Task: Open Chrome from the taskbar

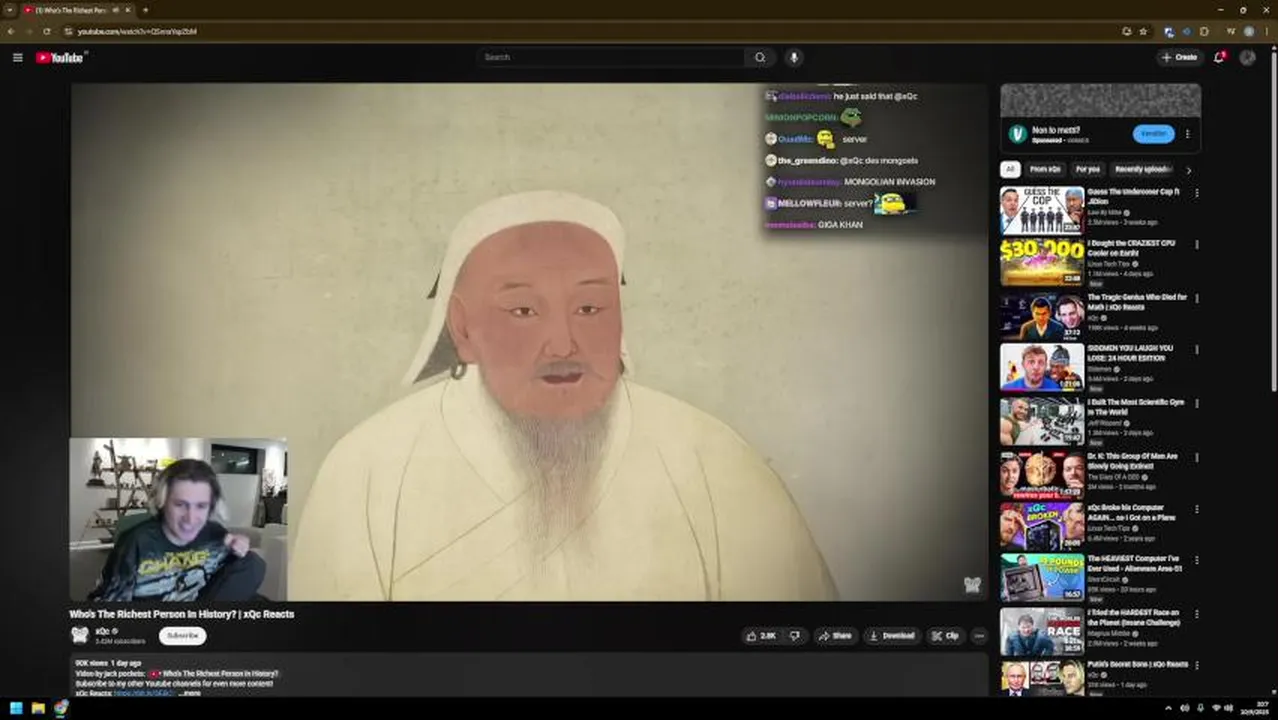Action: click(x=61, y=708)
